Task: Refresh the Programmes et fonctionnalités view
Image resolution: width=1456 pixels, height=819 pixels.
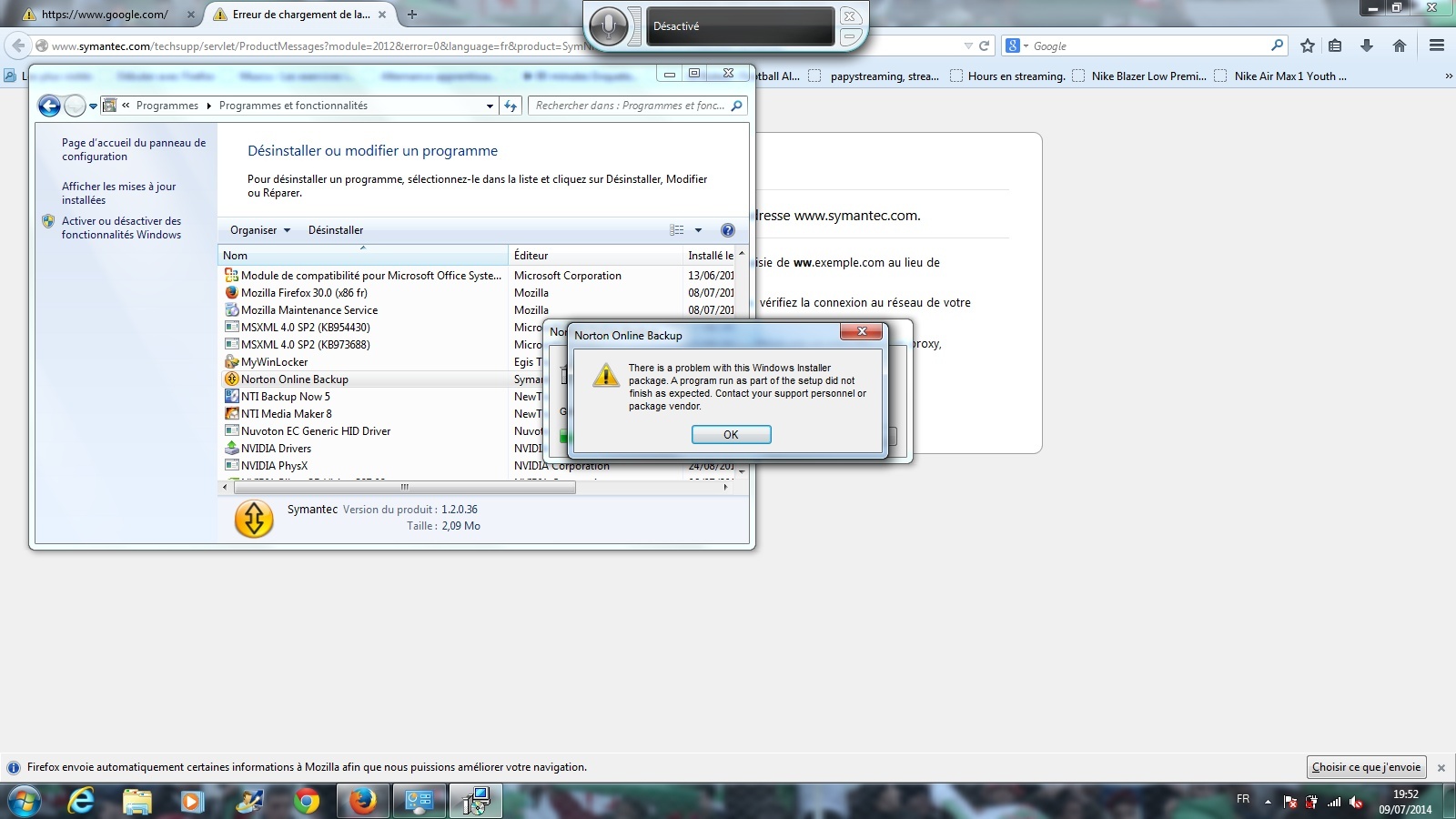Action: coord(511,106)
